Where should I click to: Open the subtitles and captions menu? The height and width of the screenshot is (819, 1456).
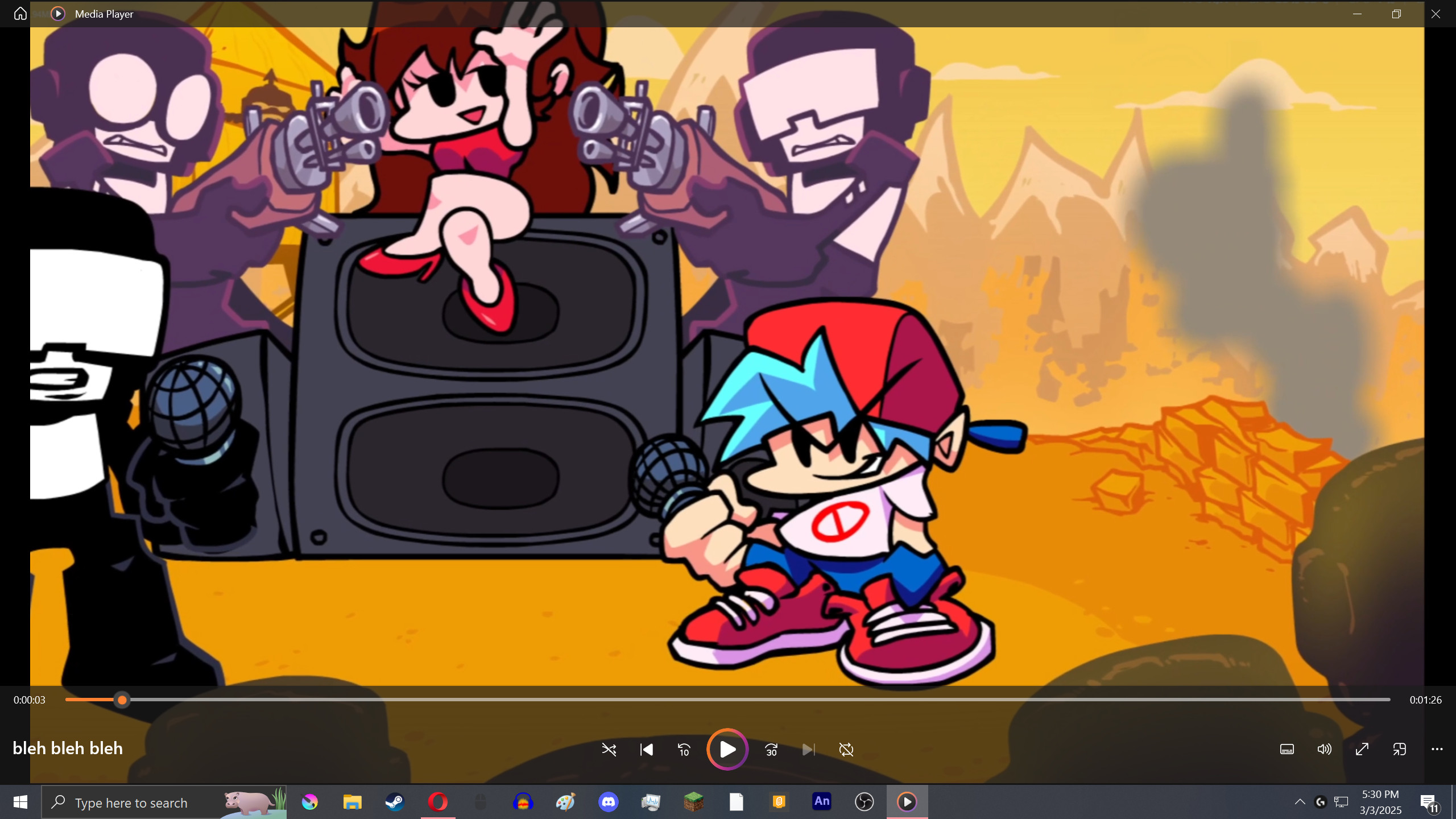click(x=1287, y=749)
